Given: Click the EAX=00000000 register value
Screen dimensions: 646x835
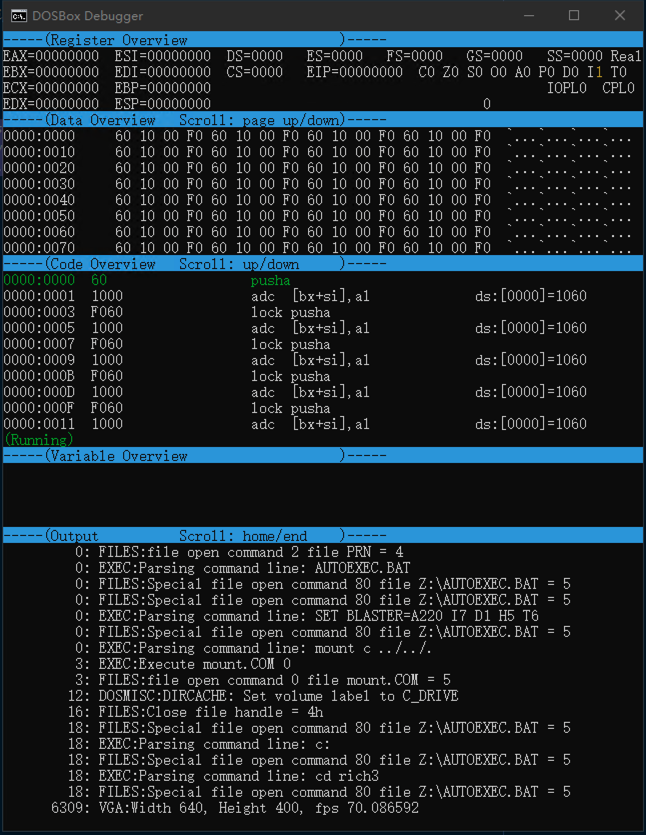Looking at the screenshot, I should (x=51, y=56).
